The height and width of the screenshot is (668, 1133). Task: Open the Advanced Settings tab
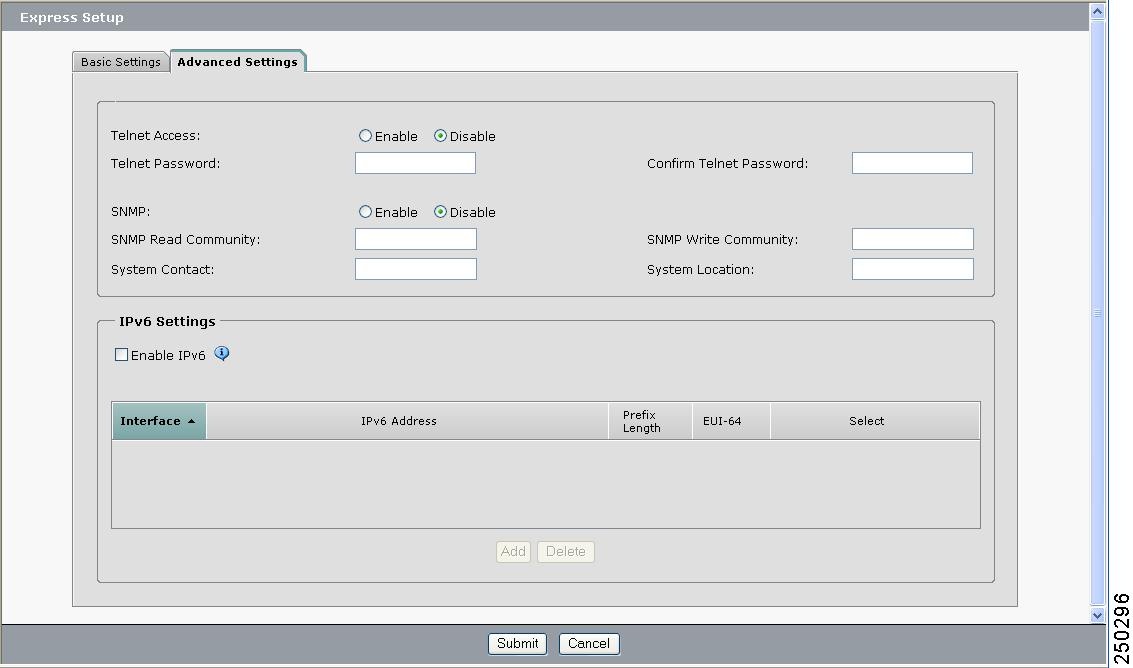pyautogui.click(x=238, y=61)
